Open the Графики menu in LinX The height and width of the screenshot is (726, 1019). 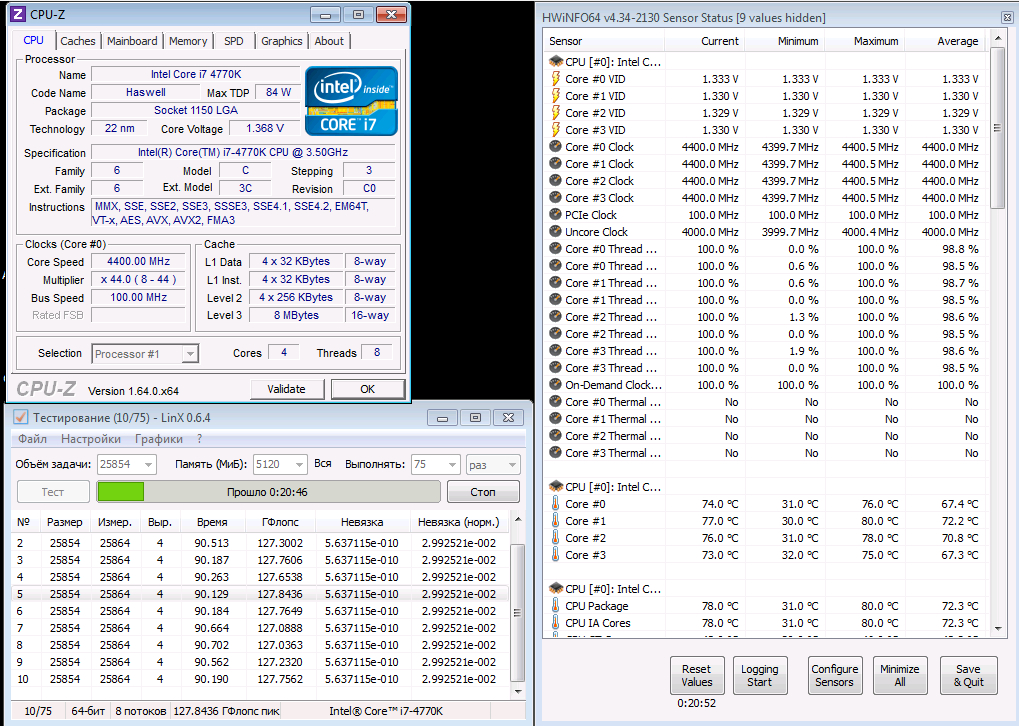tap(159, 439)
